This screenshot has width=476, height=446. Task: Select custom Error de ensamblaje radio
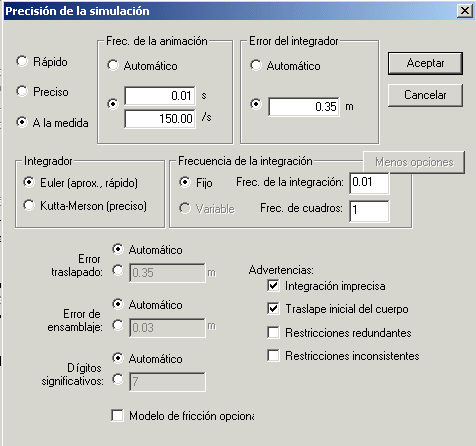click(x=118, y=325)
